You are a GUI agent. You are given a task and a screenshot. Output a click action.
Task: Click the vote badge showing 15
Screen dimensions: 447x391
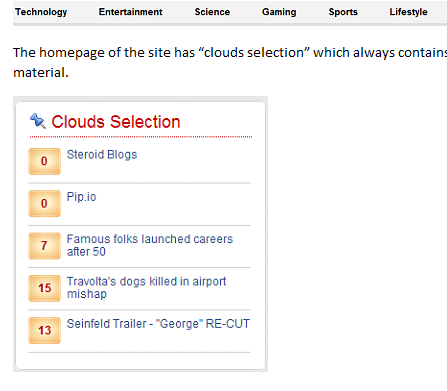44,288
